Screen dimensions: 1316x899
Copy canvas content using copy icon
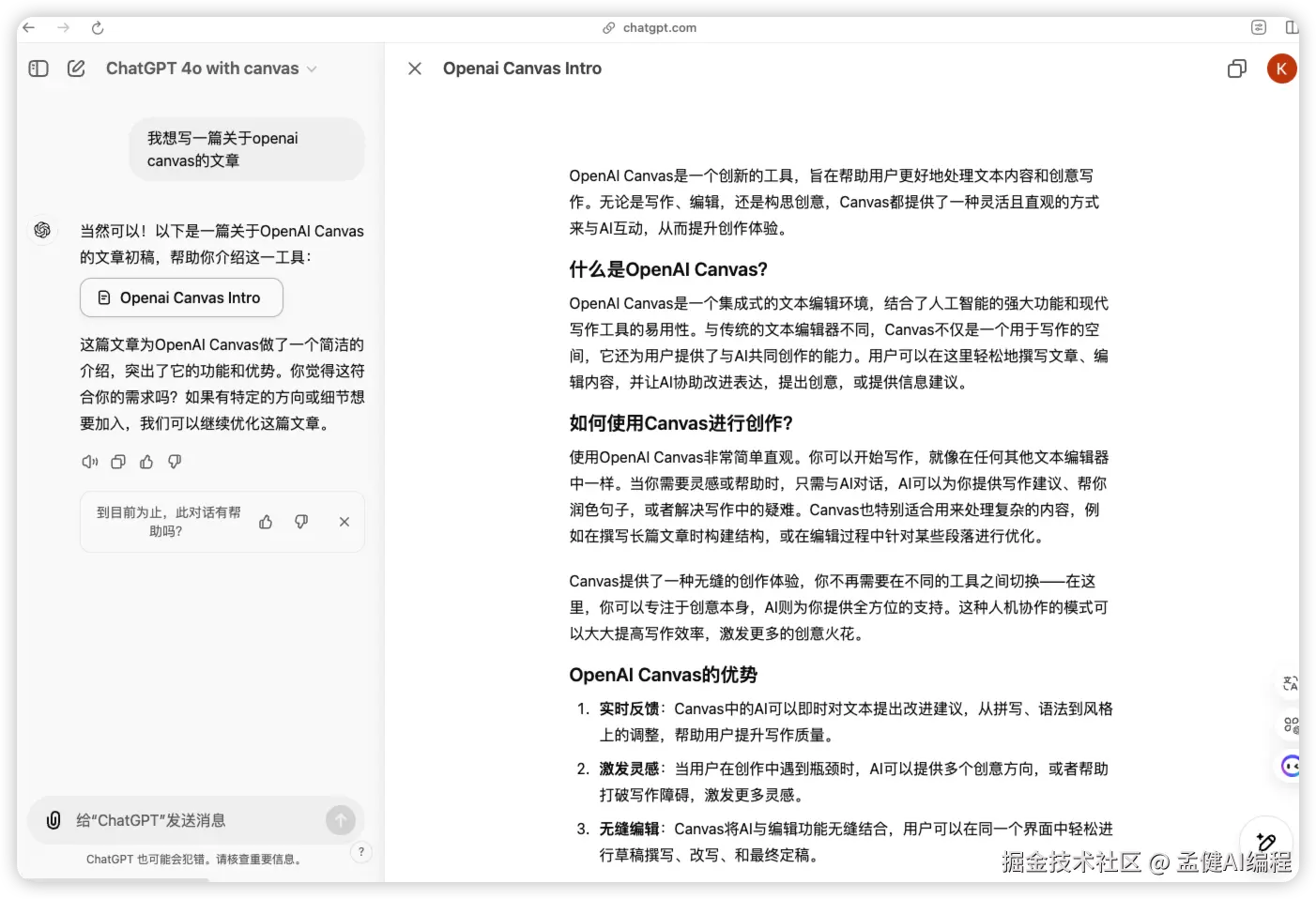(x=1237, y=69)
